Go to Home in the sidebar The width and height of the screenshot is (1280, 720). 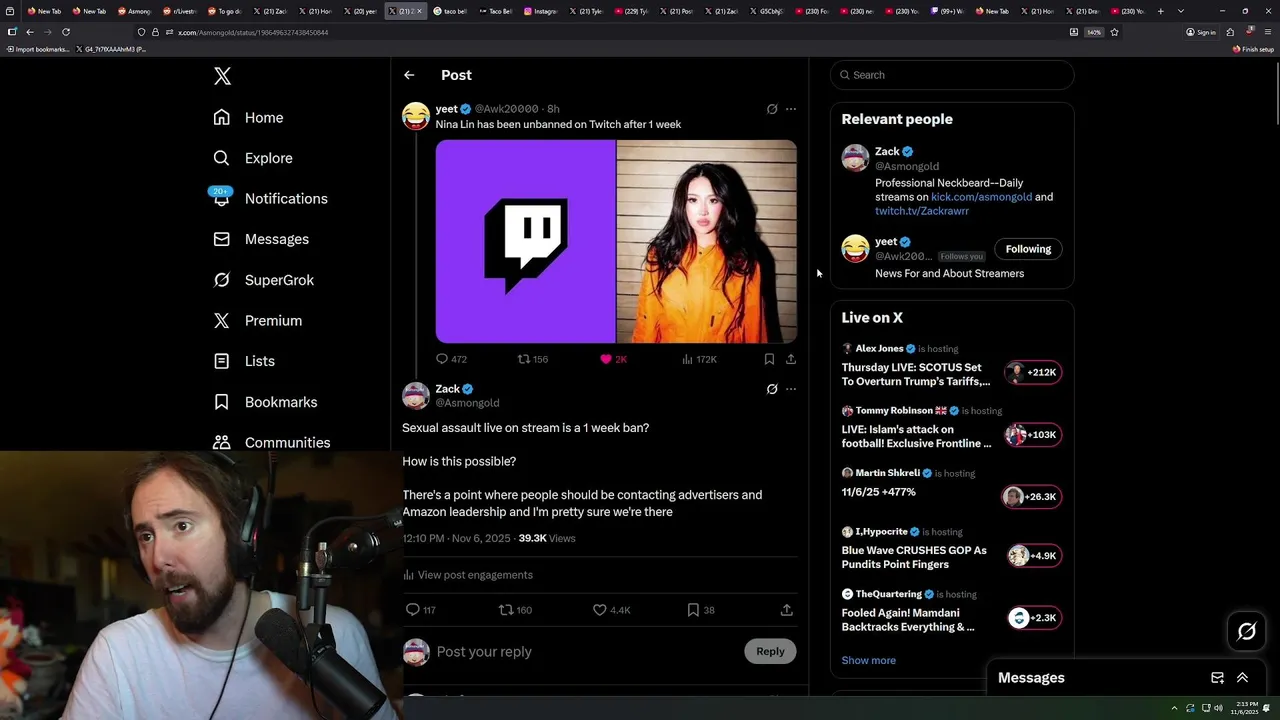[248, 117]
